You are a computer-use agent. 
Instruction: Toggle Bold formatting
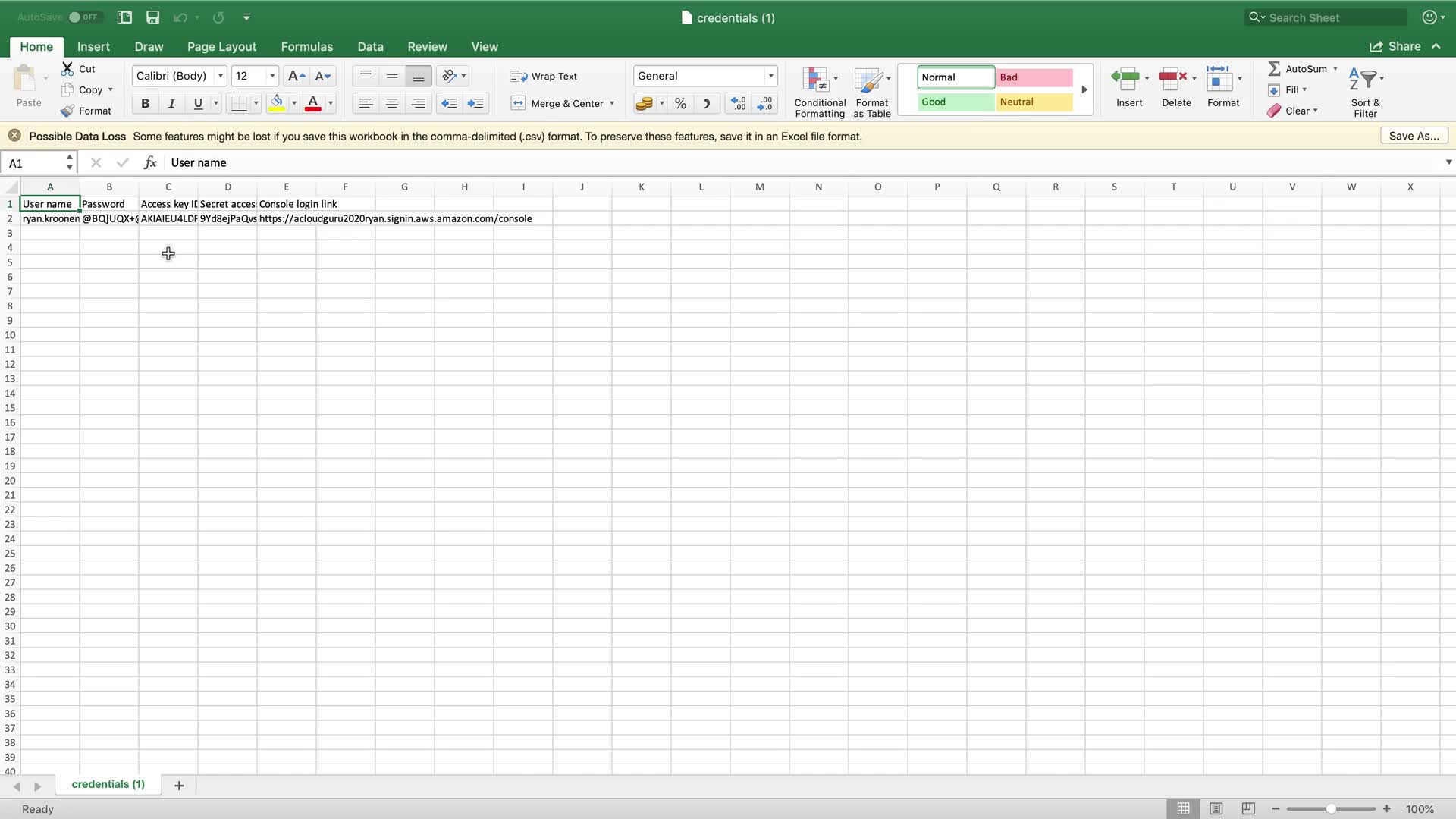(x=145, y=104)
